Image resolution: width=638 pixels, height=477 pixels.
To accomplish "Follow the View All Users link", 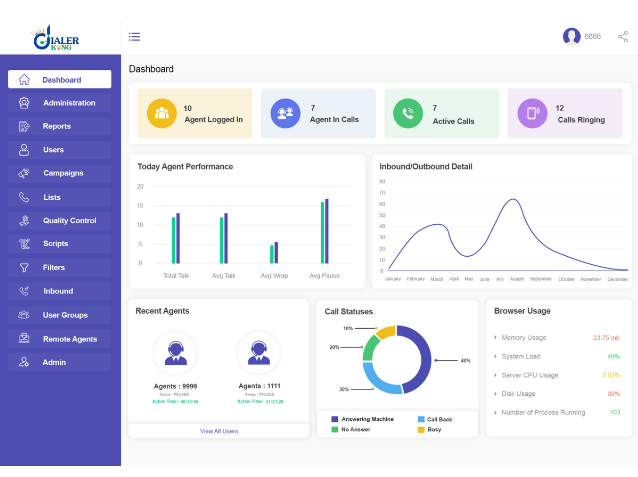I will (x=219, y=431).
